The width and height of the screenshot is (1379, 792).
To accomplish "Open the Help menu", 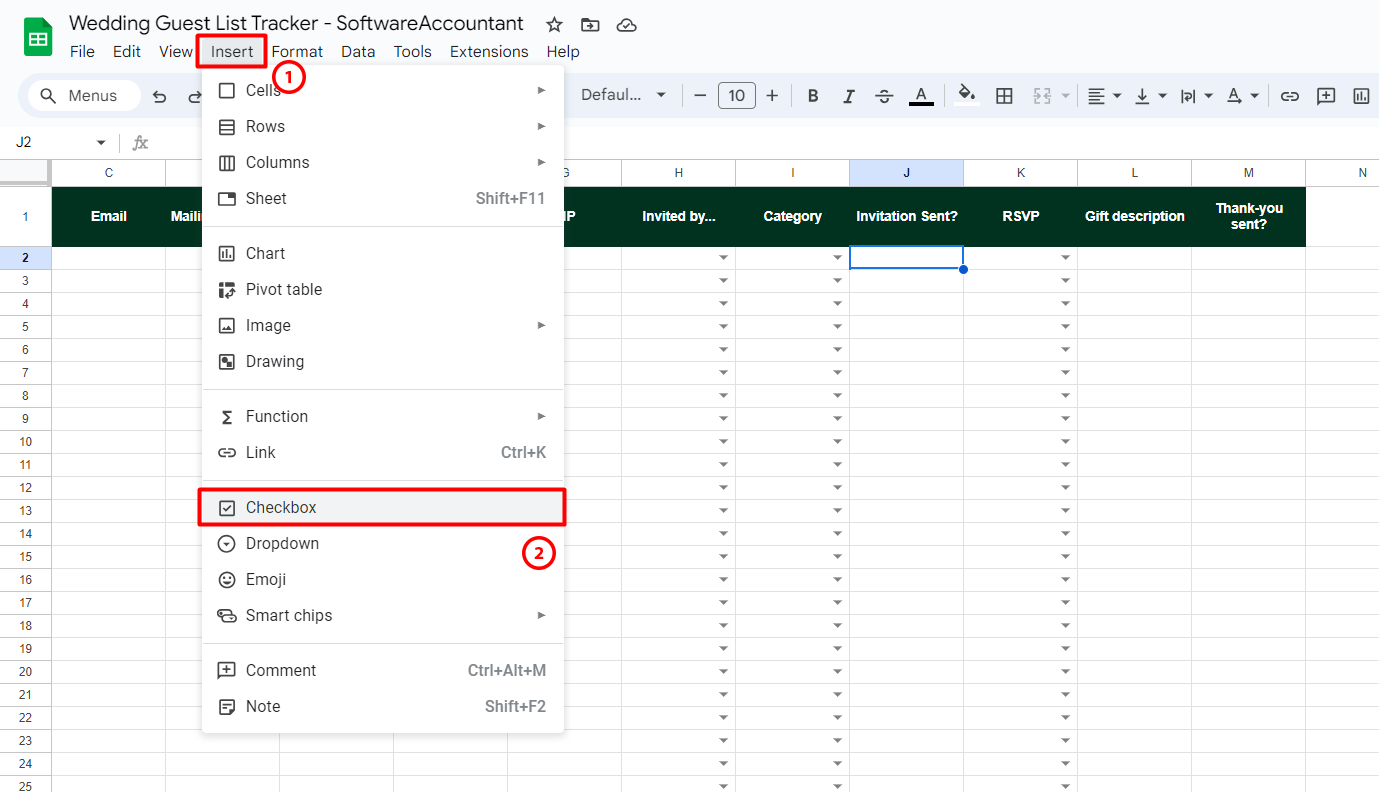I will [563, 52].
